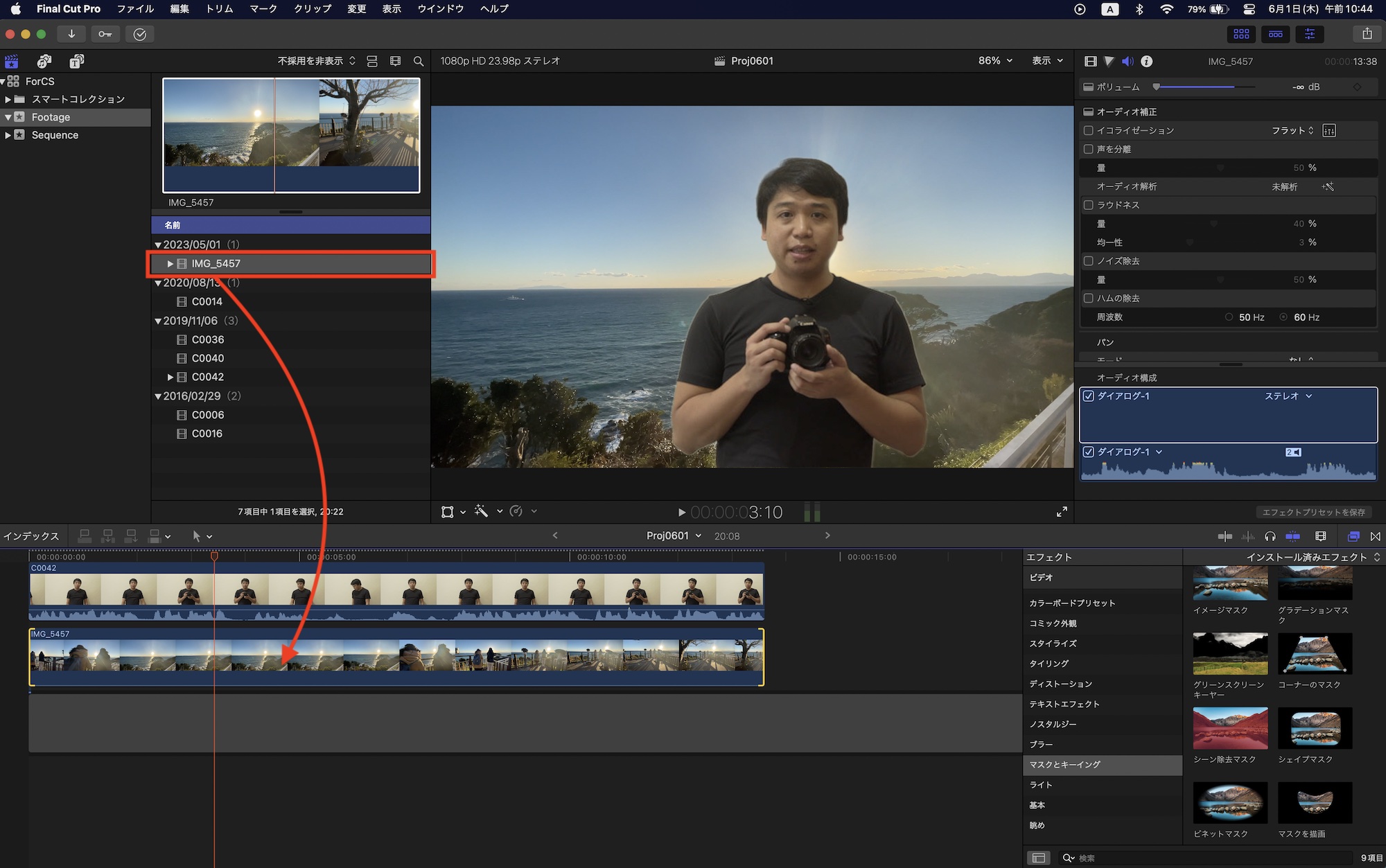Screen dimensions: 1386x868
Task: Open the 86% viewer zoom dropdown
Action: [x=995, y=61]
